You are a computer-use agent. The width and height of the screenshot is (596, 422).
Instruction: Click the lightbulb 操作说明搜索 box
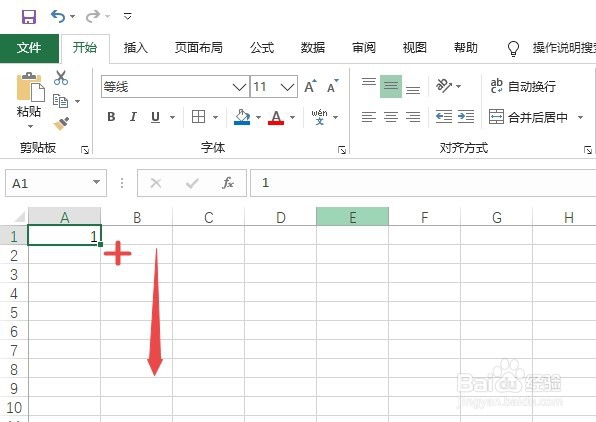(x=551, y=48)
